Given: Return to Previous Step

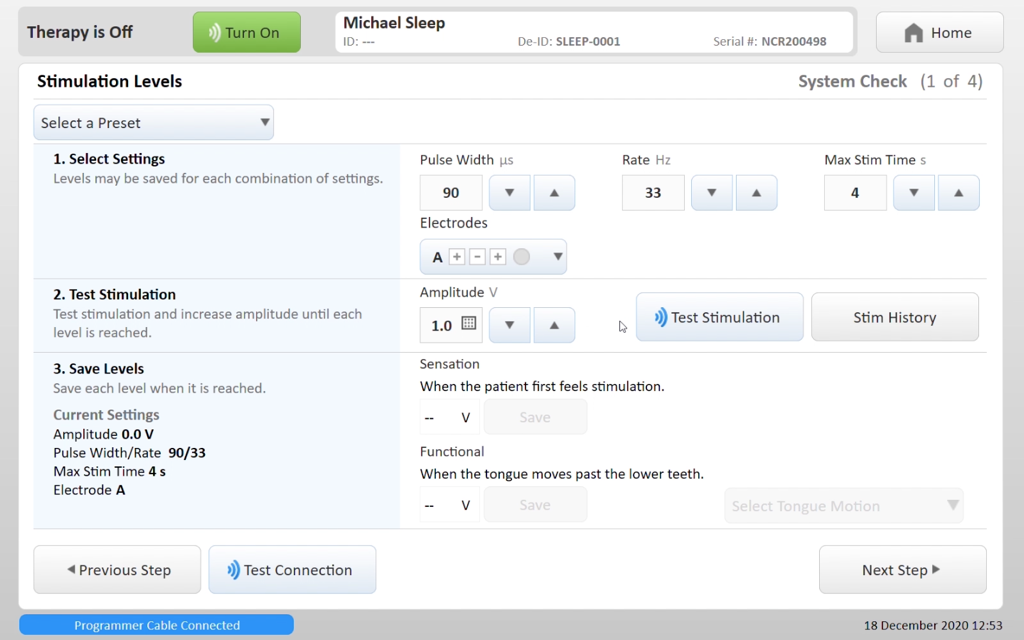Looking at the screenshot, I should coord(118,569).
